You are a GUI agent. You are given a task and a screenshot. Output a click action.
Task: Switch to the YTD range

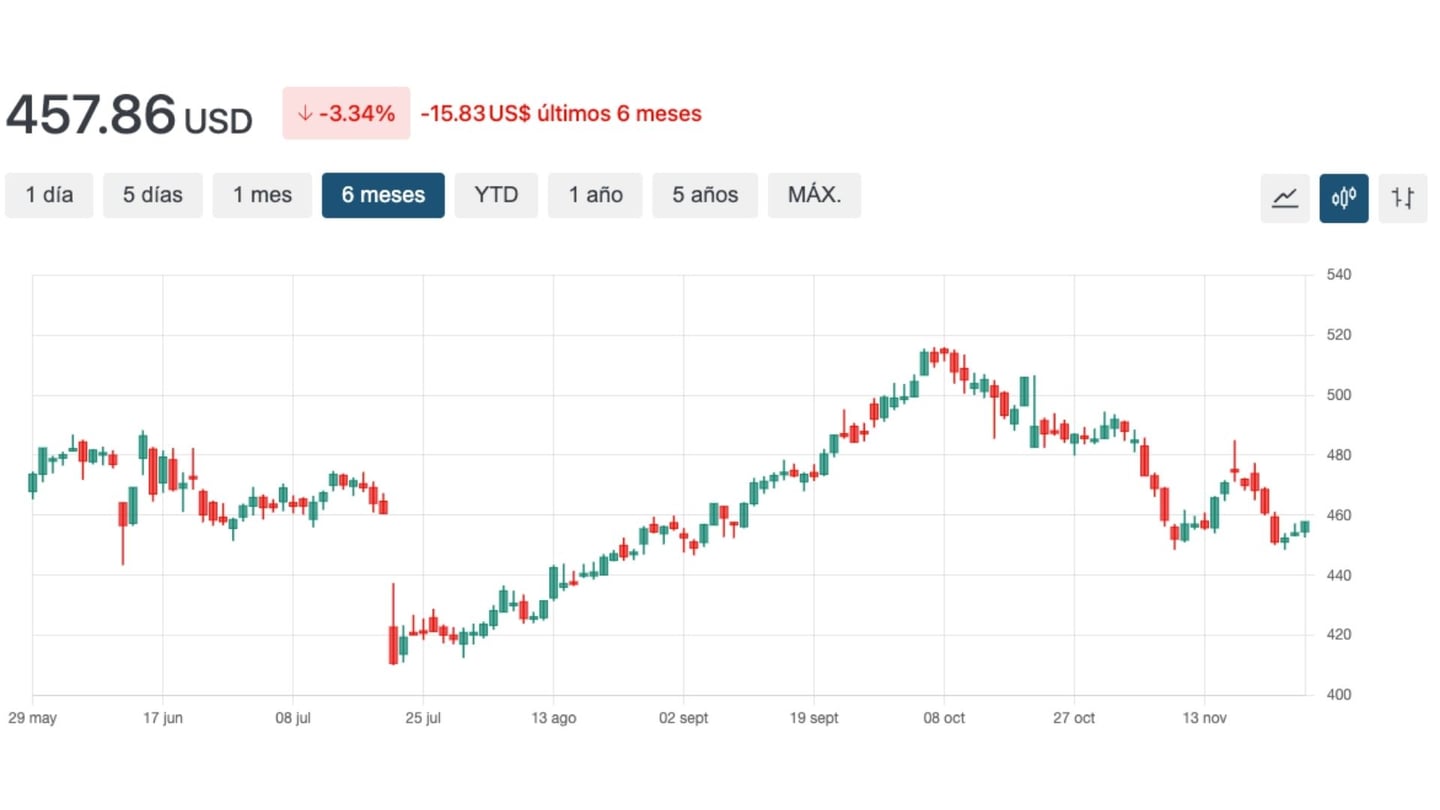496,195
